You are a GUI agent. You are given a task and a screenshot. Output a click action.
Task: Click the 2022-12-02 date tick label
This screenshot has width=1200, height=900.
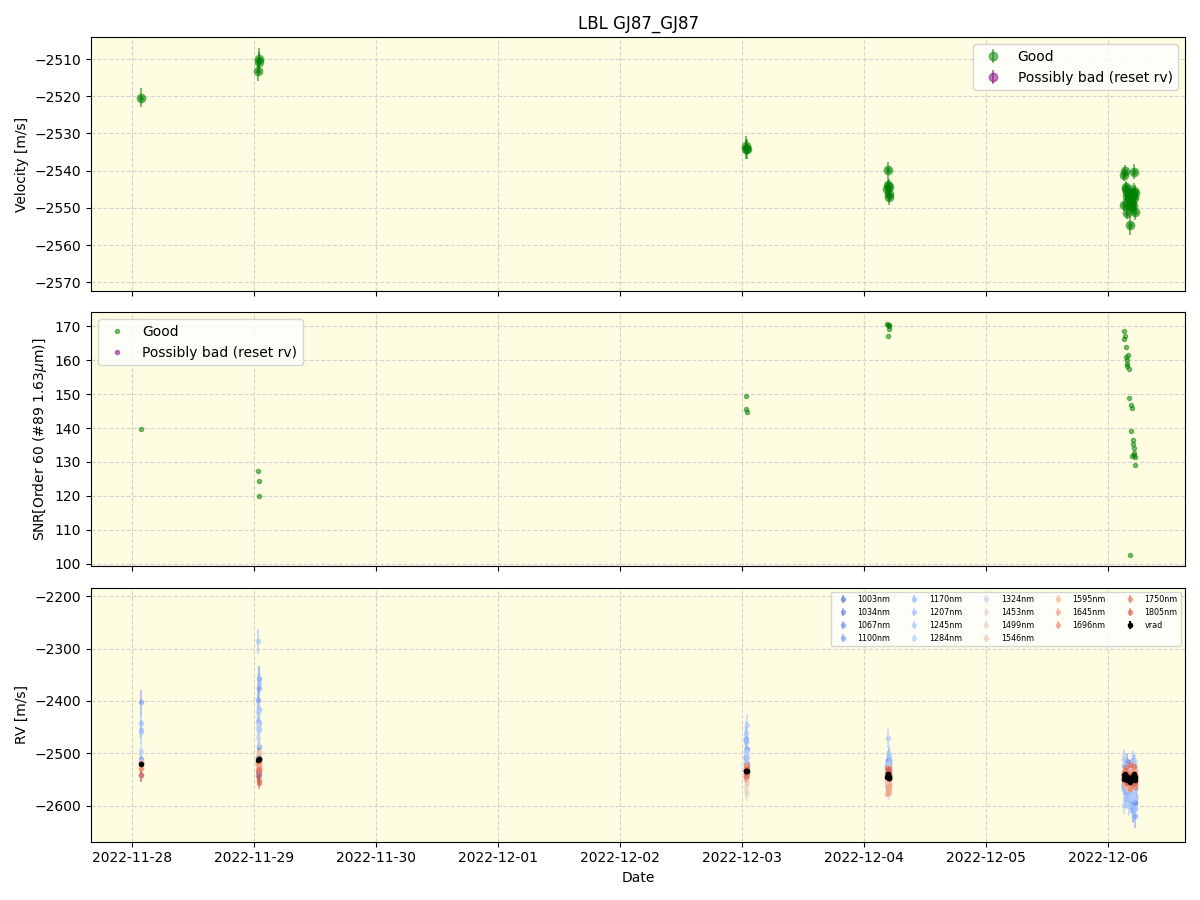pyautogui.click(x=620, y=856)
